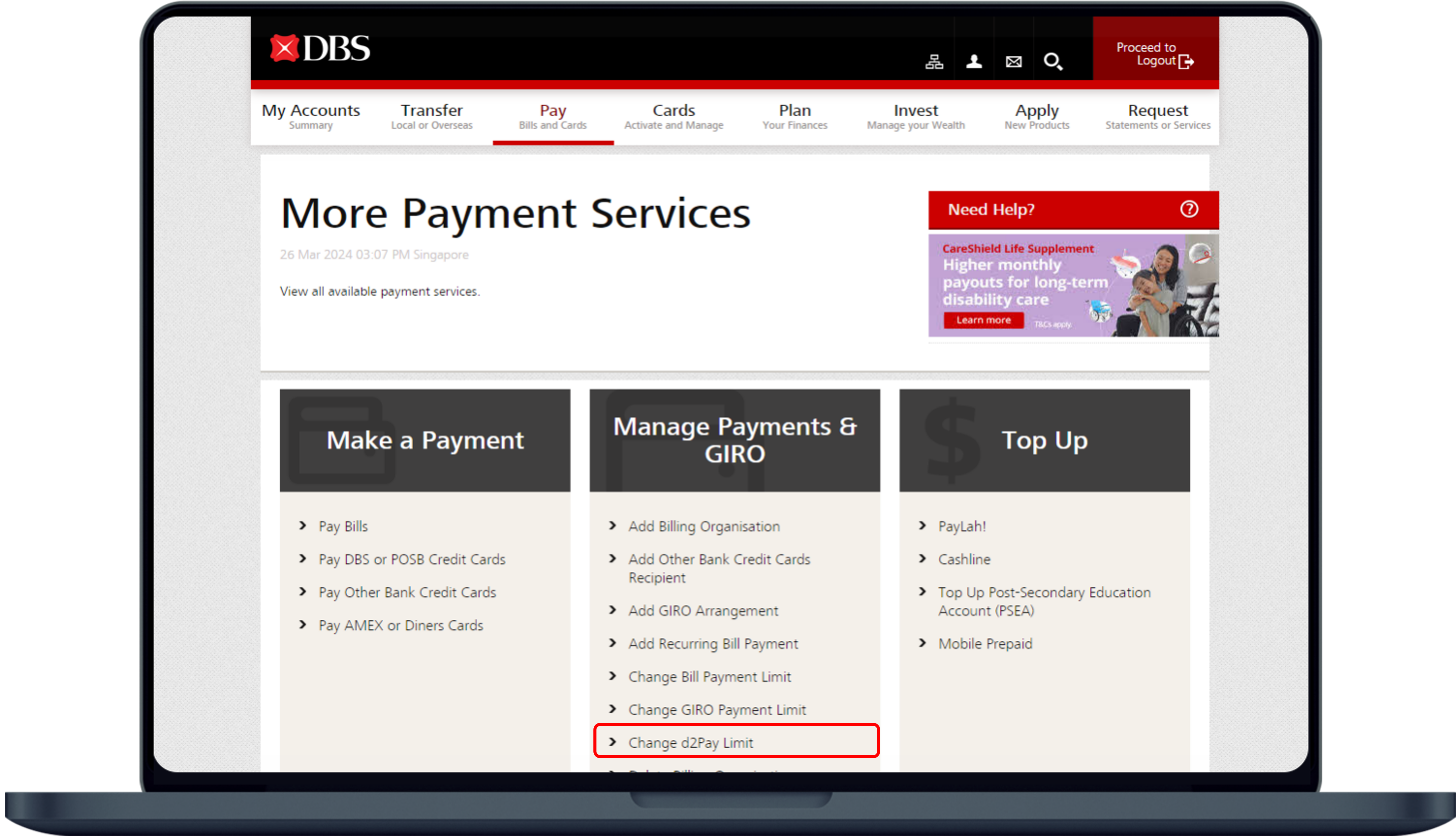Click the Make a Payment panel header
1456x838 pixels.
pos(425,440)
